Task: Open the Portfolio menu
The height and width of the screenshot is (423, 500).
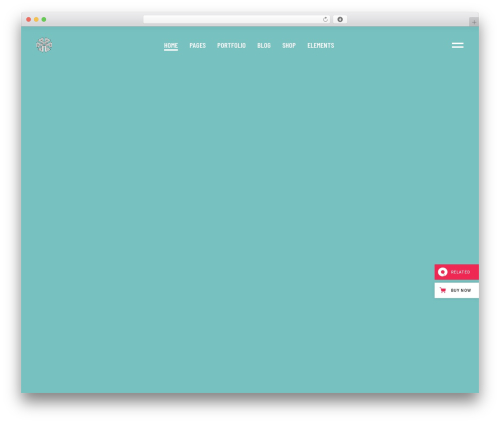Action: click(x=231, y=45)
